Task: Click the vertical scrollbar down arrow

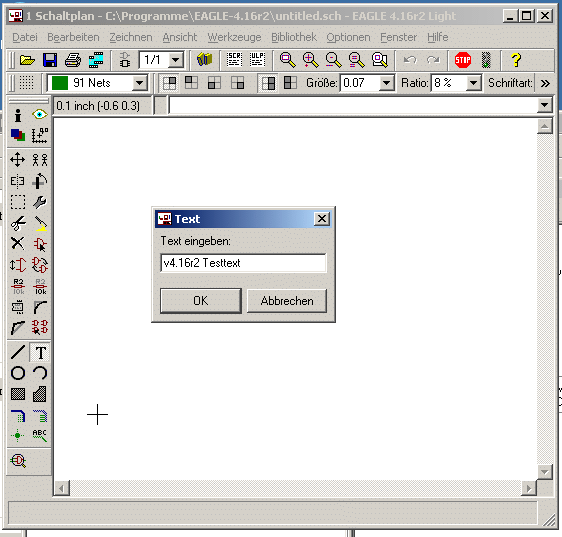Action: (x=544, y=472)
